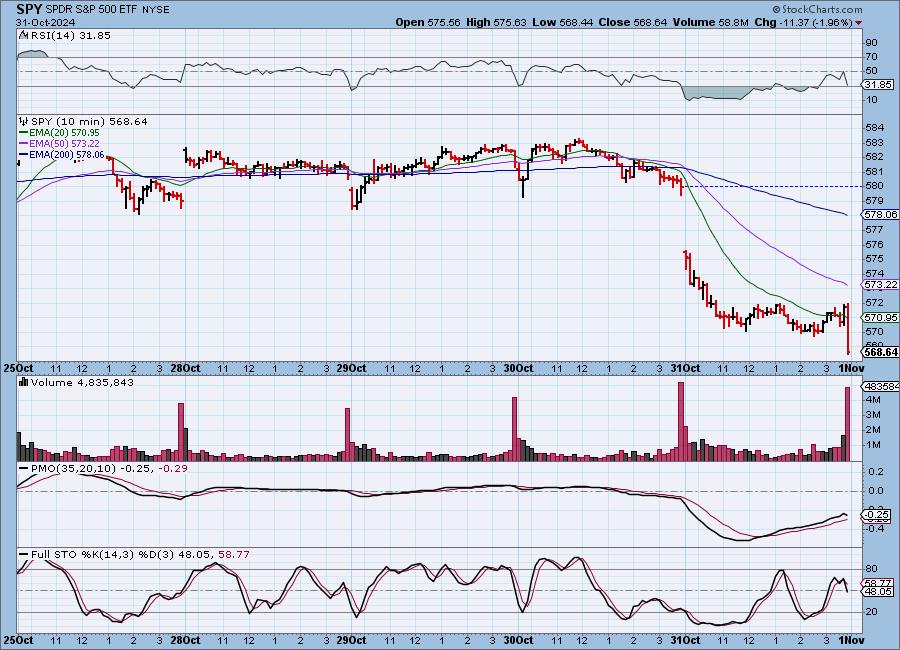This screenshot has width=900, height=650.
Task: Click the StockCharts.com copyright text
Action: tap(817, 9)
